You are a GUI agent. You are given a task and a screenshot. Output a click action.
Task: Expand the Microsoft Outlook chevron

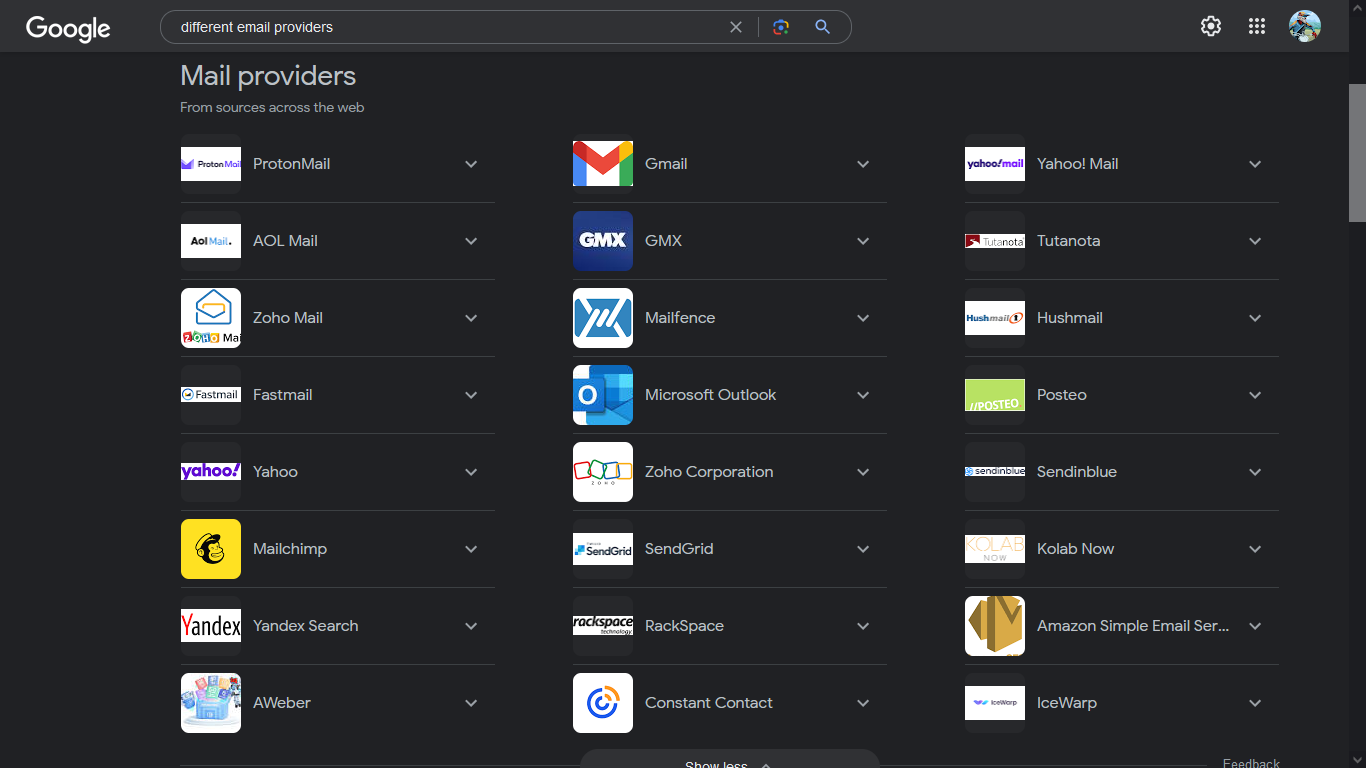863,395
